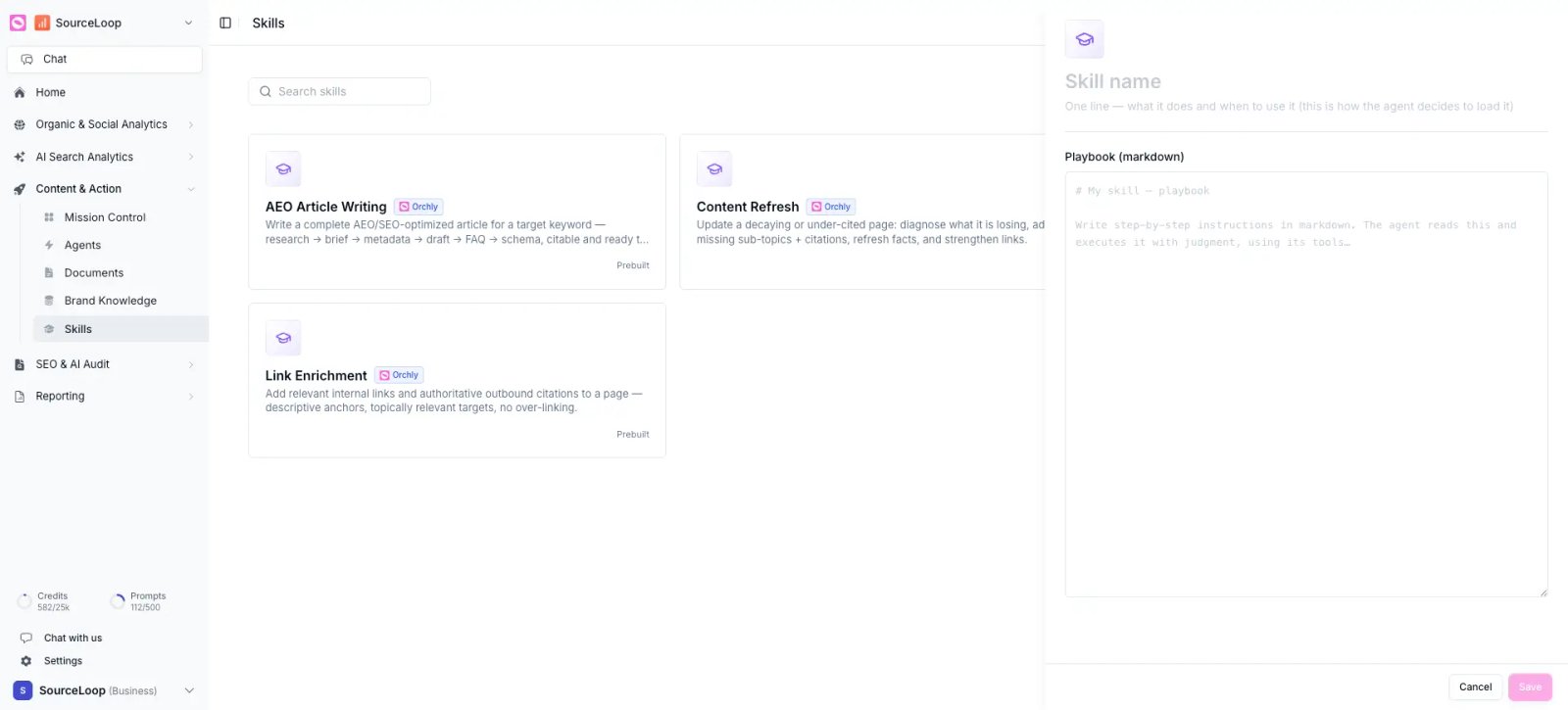Click the Orchly badge on AEO Article Writing
Viewport: 1568px width, 710px height.
pyautogui.click(x=418, y=207)
